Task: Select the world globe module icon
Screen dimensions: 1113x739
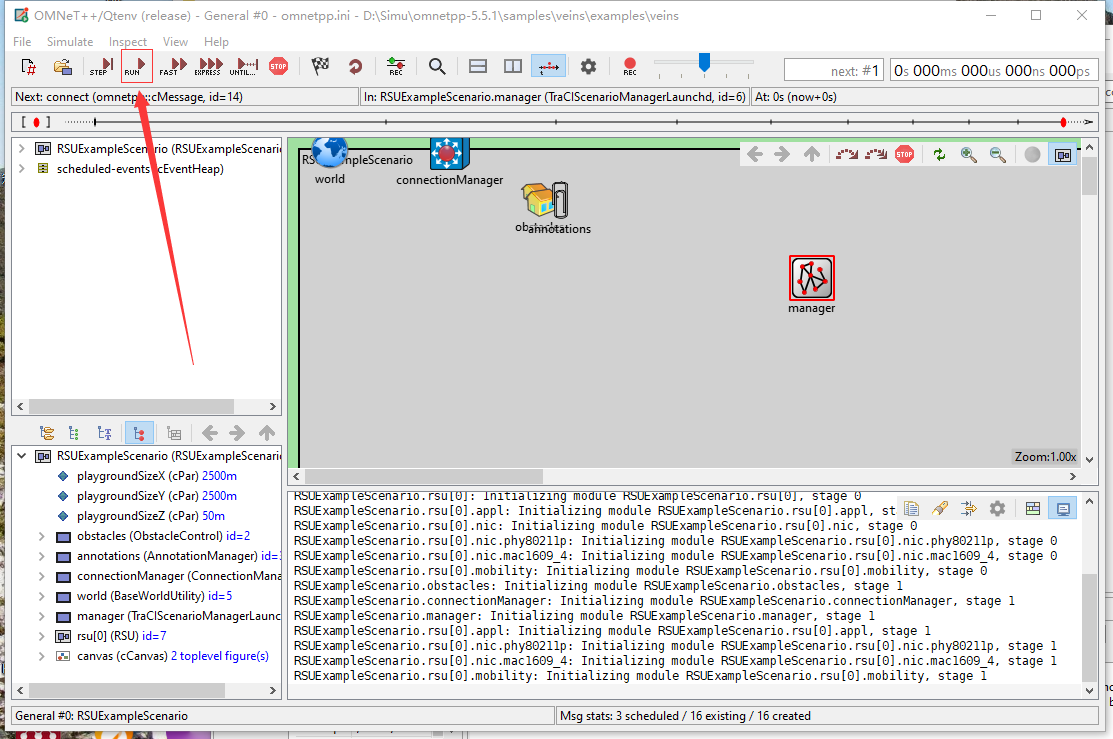Action: (330, 153)
